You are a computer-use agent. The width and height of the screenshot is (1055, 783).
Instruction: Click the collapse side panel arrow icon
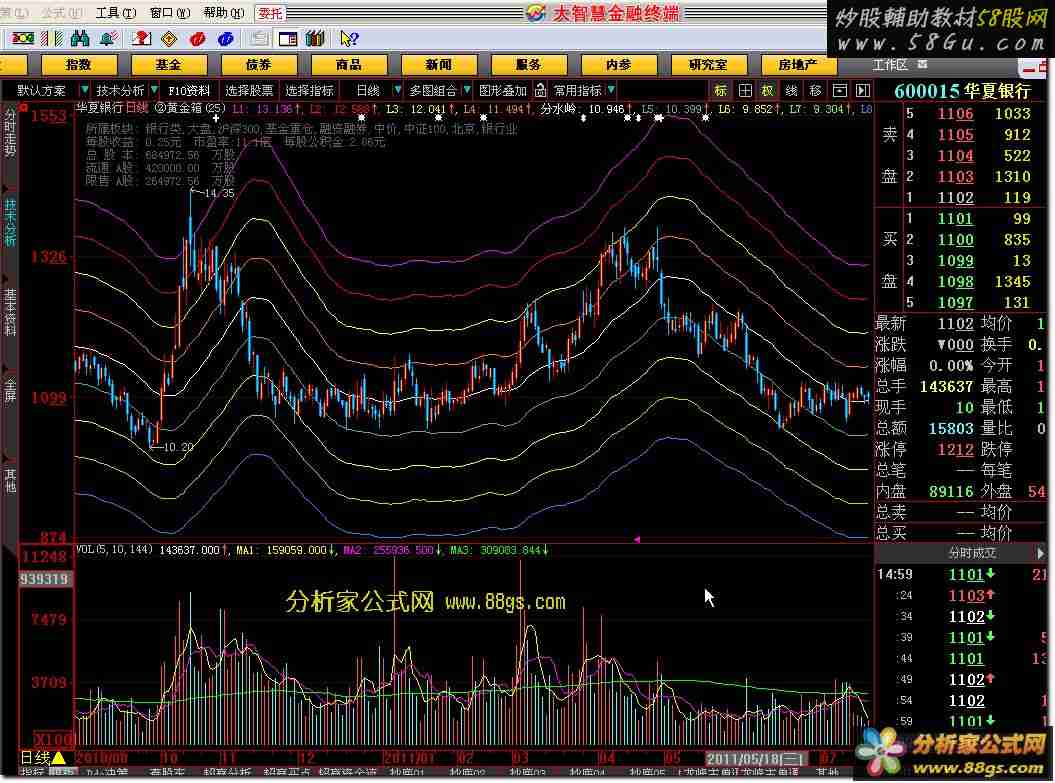tap(863, 90)
